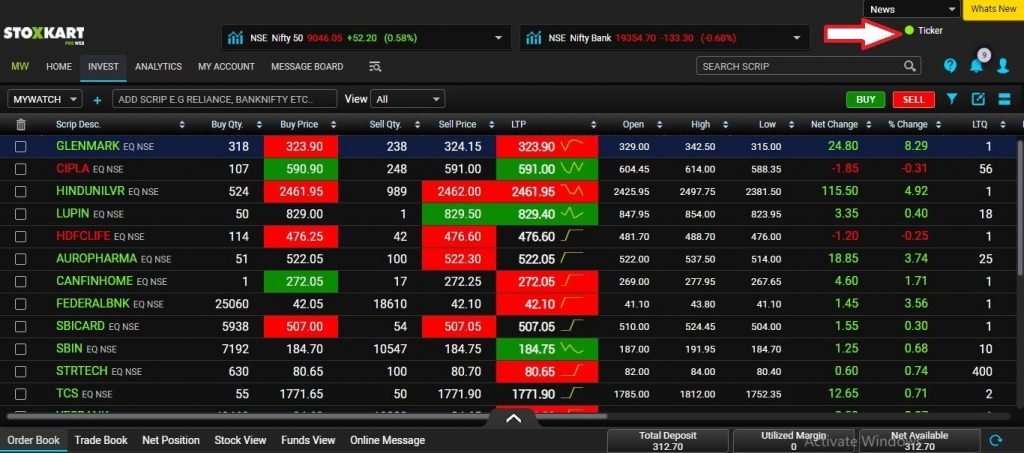Click the CANFINHOME scrip name
This screenshot has height=453, width=1024.
coord(94,281)
